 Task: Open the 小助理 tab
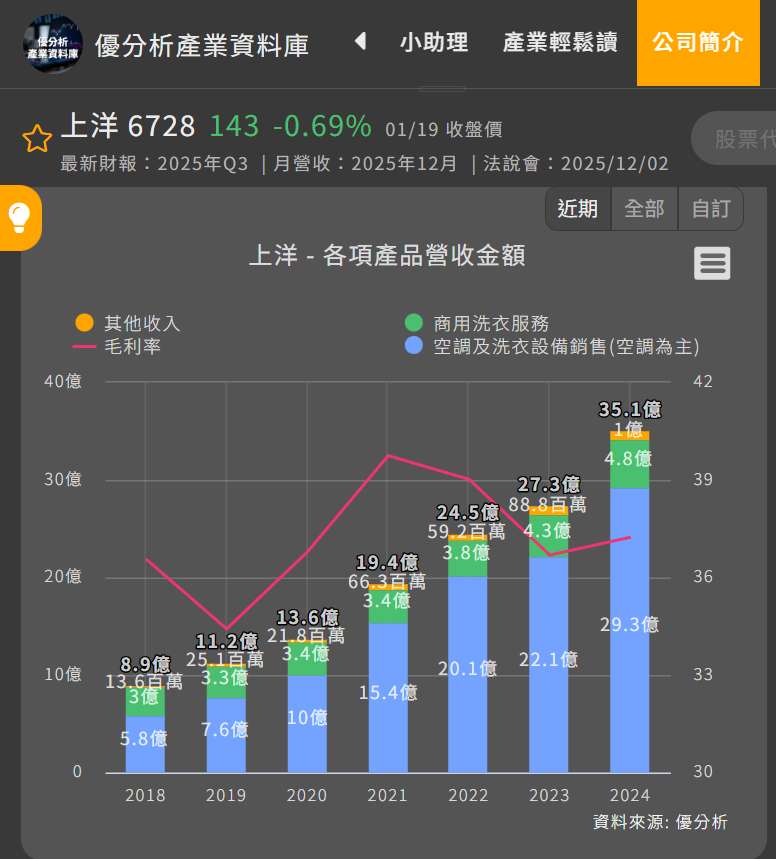pyautogui.click(x=434, y=43)
